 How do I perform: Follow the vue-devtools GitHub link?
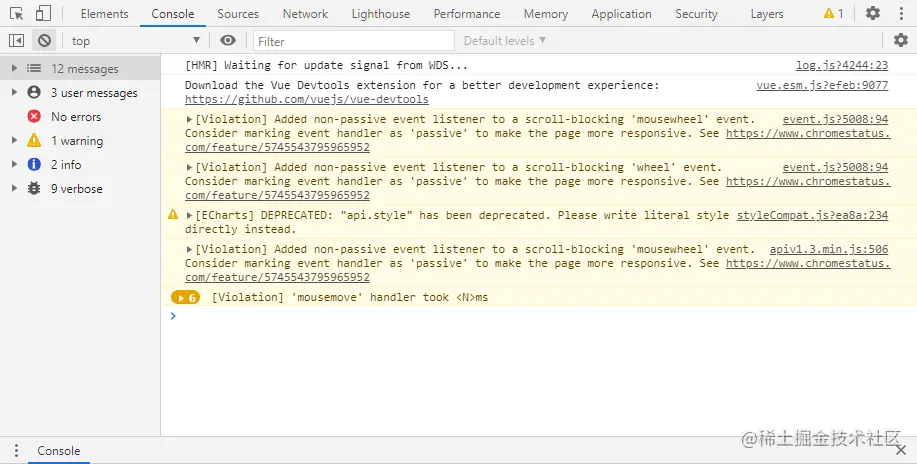306,99
